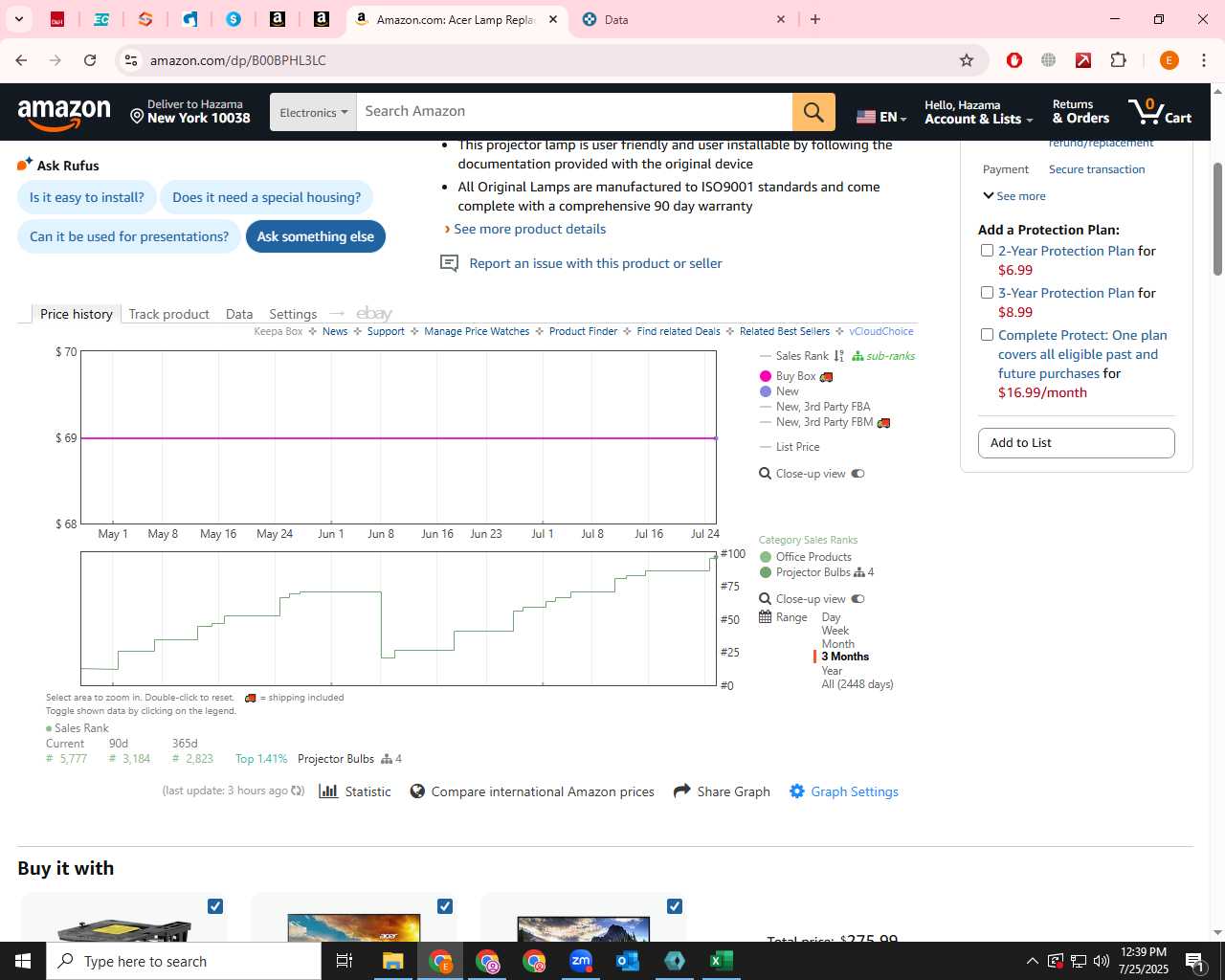Viewport: 1225px width, 980px height.
Task: Click the browser address bar URL
Action: coord(237,60)
